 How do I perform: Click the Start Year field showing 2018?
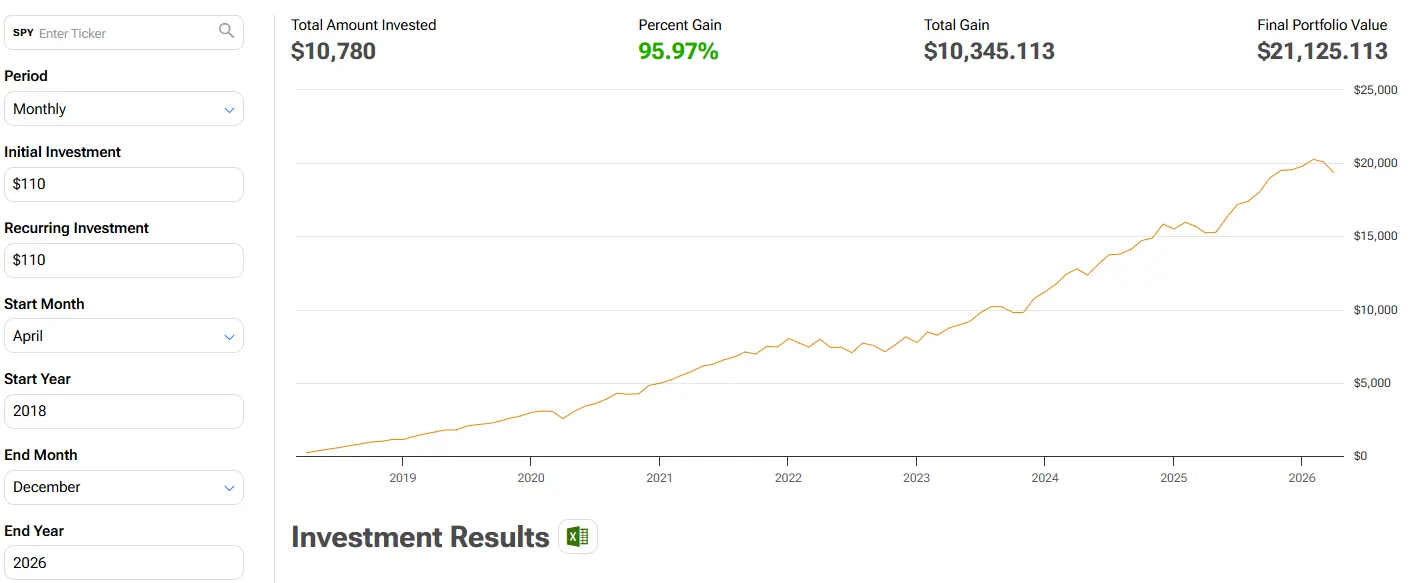124,411
